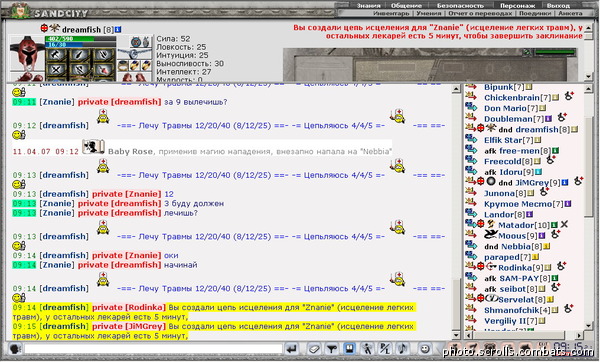The width and height of the screenshot is (600, 362).
Task: Click the amulet slot with round medallion
Action: pyautogui.click(x=136, y=42)
